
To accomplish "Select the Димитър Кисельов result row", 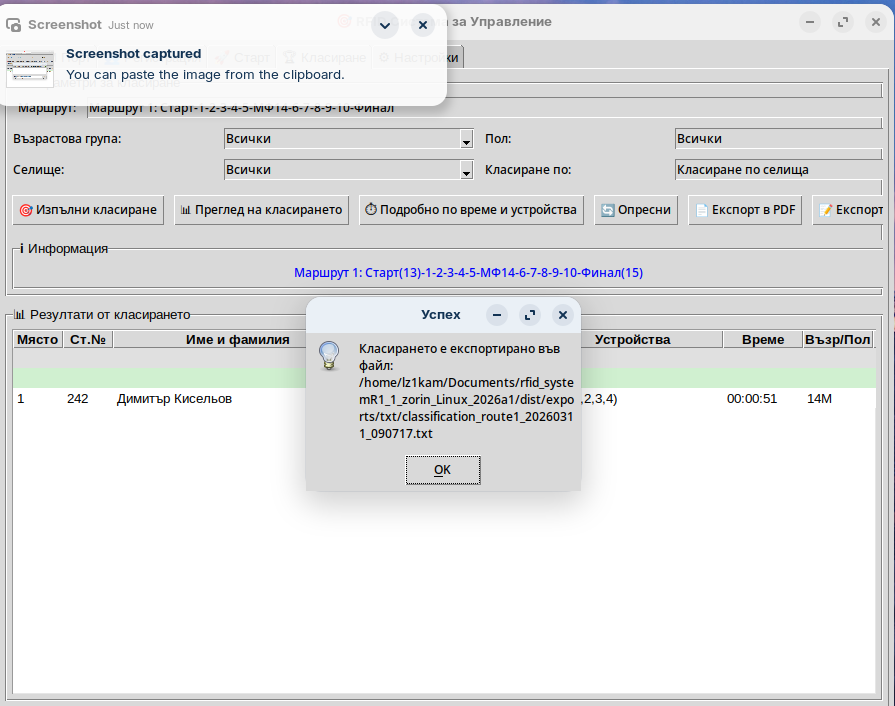I will click(x=174, y=399).
